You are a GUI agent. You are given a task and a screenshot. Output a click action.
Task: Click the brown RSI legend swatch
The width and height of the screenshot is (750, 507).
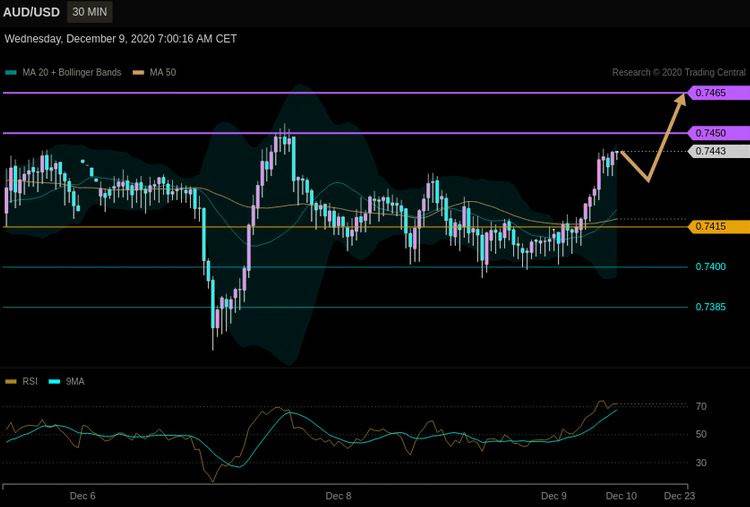point(11,381)
